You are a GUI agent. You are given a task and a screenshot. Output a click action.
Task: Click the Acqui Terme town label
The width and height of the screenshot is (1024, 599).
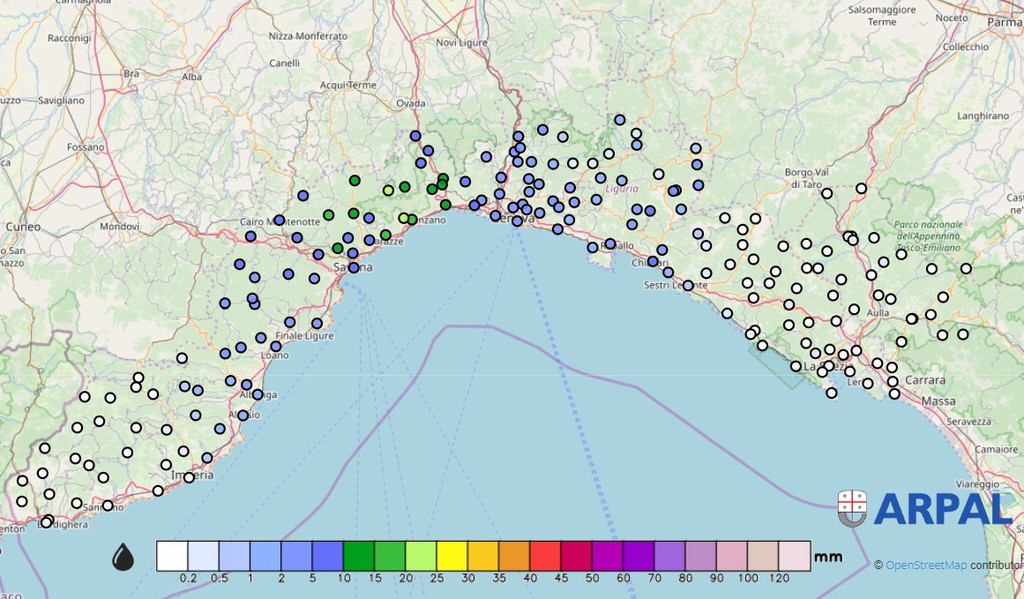(348, 85)
